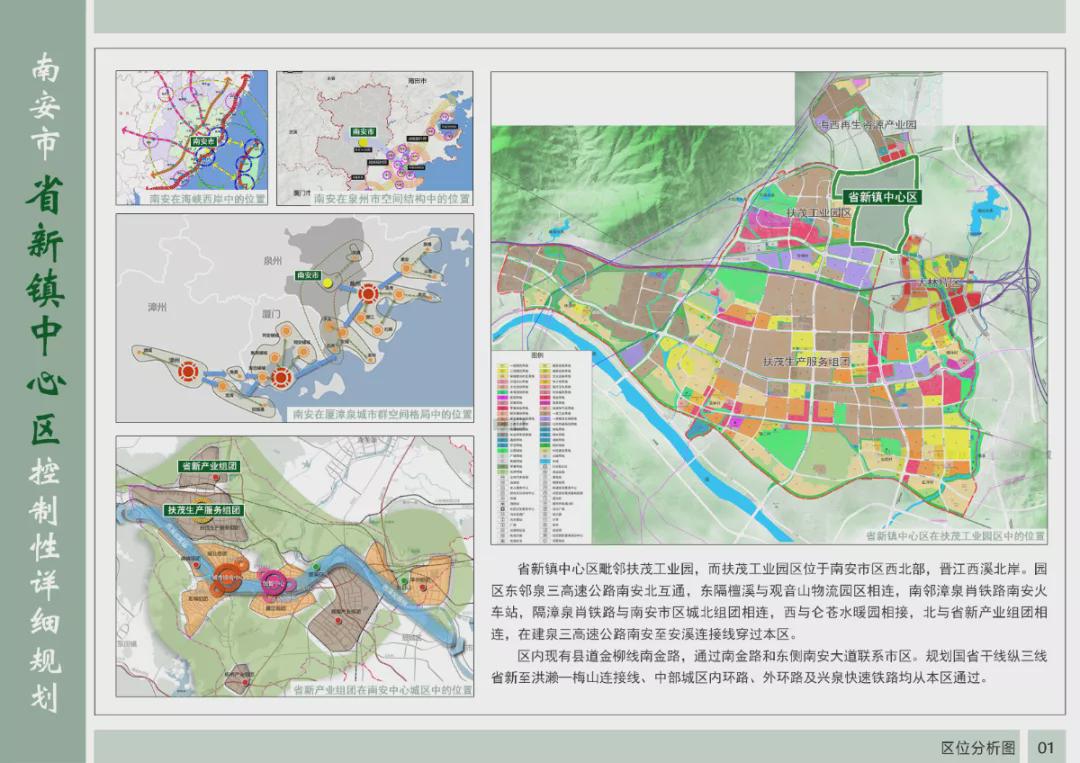This screenshot has height=763, width=1080.
Task: Click the 区位分析图 footer title
Action: (x=977, y=746)
